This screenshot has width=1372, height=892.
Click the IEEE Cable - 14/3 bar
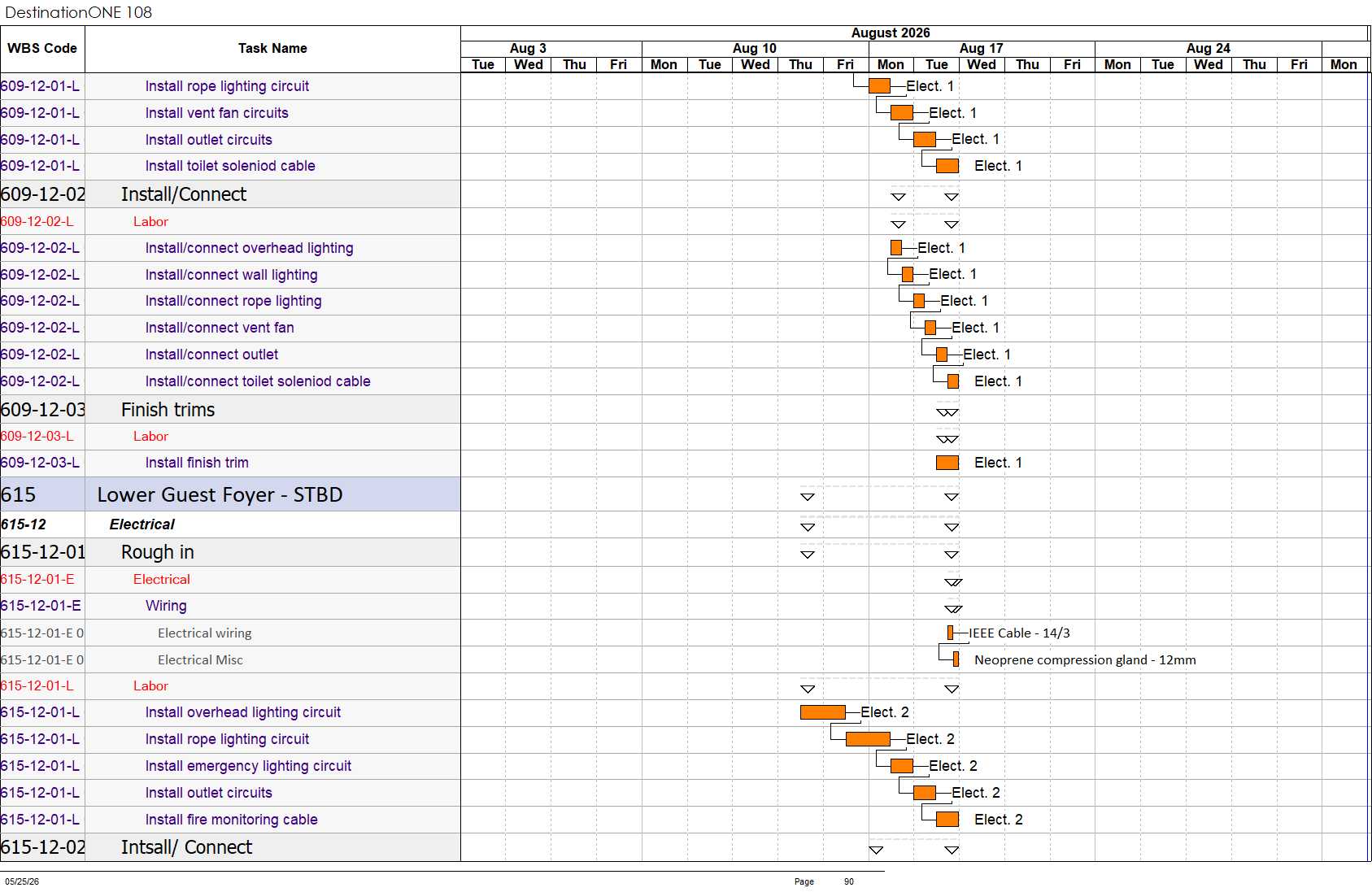tap(950, 633)
